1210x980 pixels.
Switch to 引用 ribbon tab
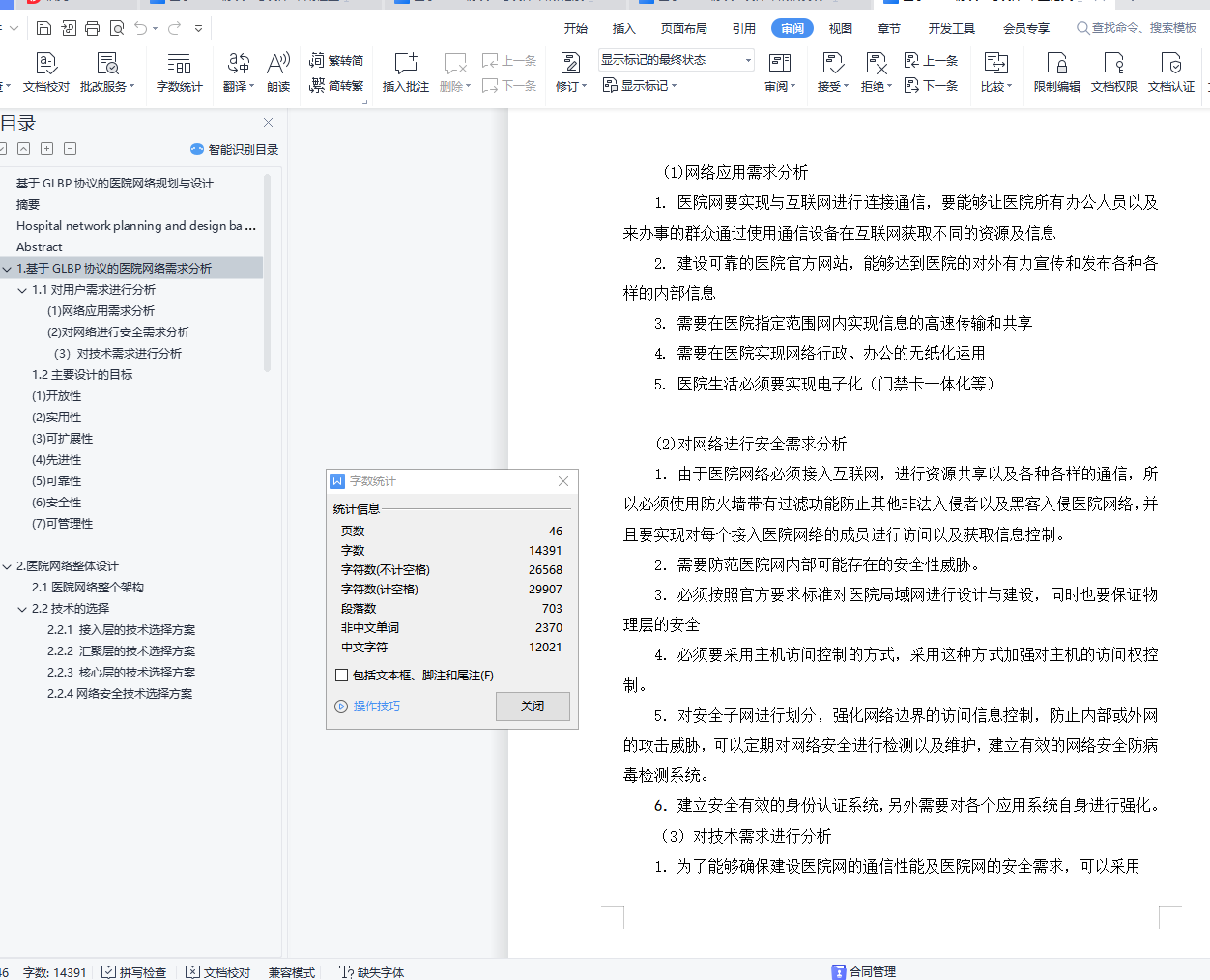click(744, 28)
